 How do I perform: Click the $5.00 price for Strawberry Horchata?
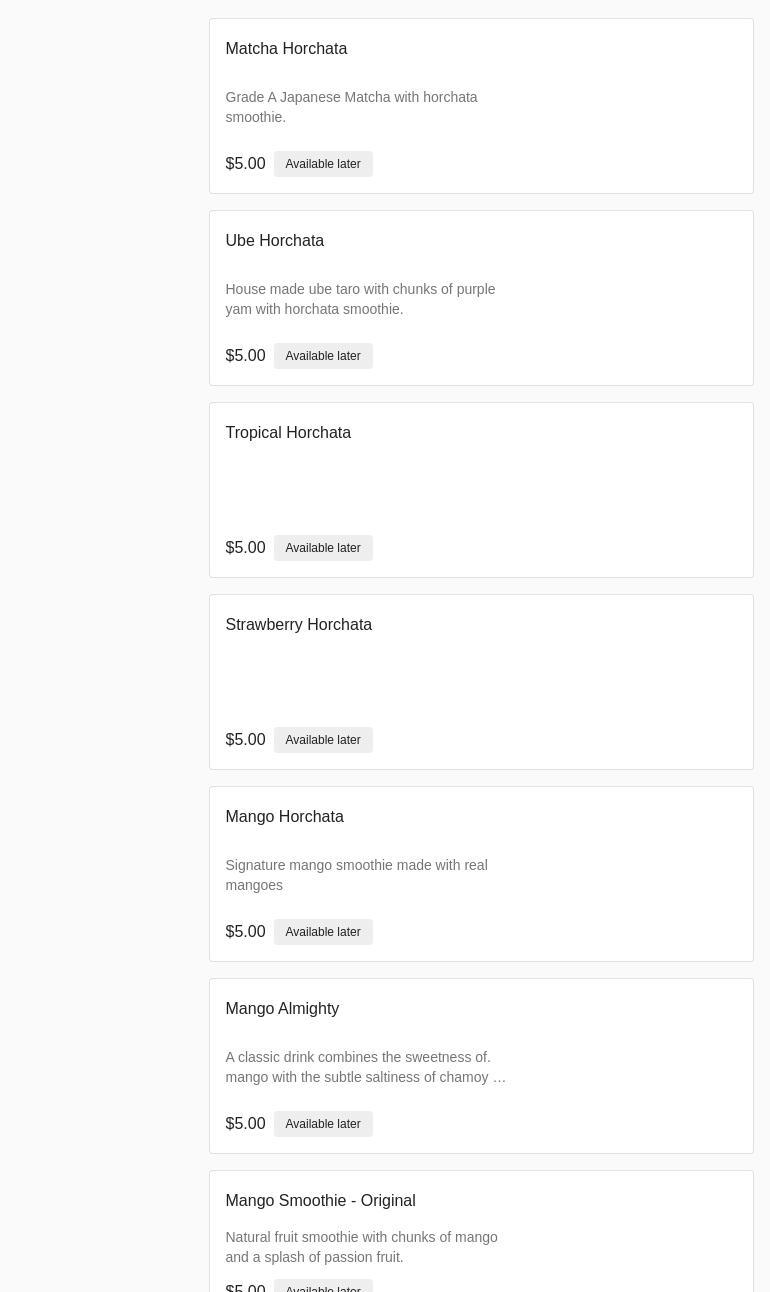245,740
